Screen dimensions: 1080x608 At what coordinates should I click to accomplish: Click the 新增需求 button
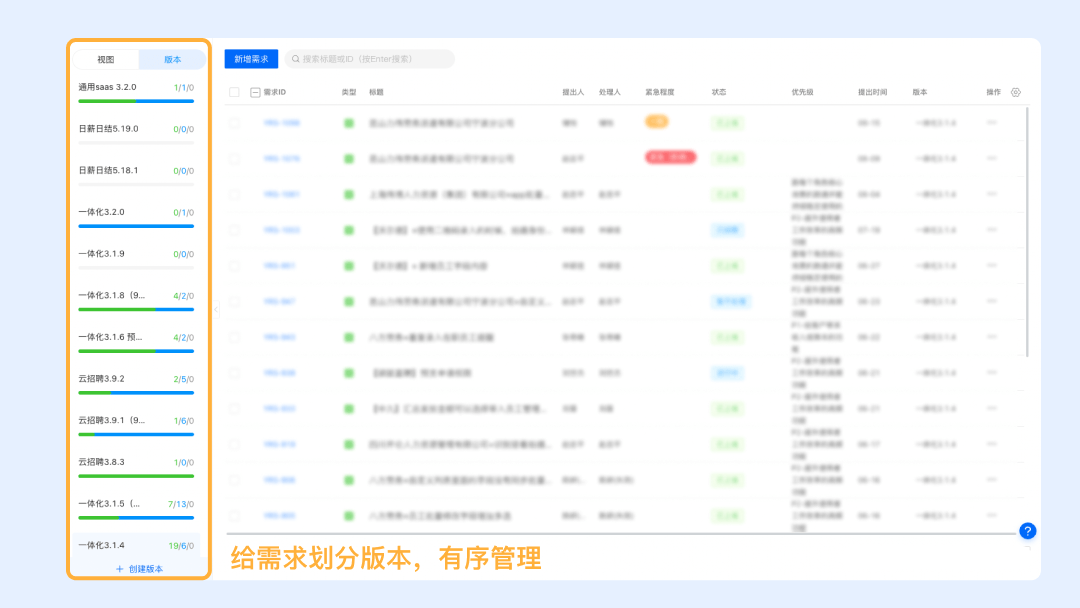coord(251,60)
